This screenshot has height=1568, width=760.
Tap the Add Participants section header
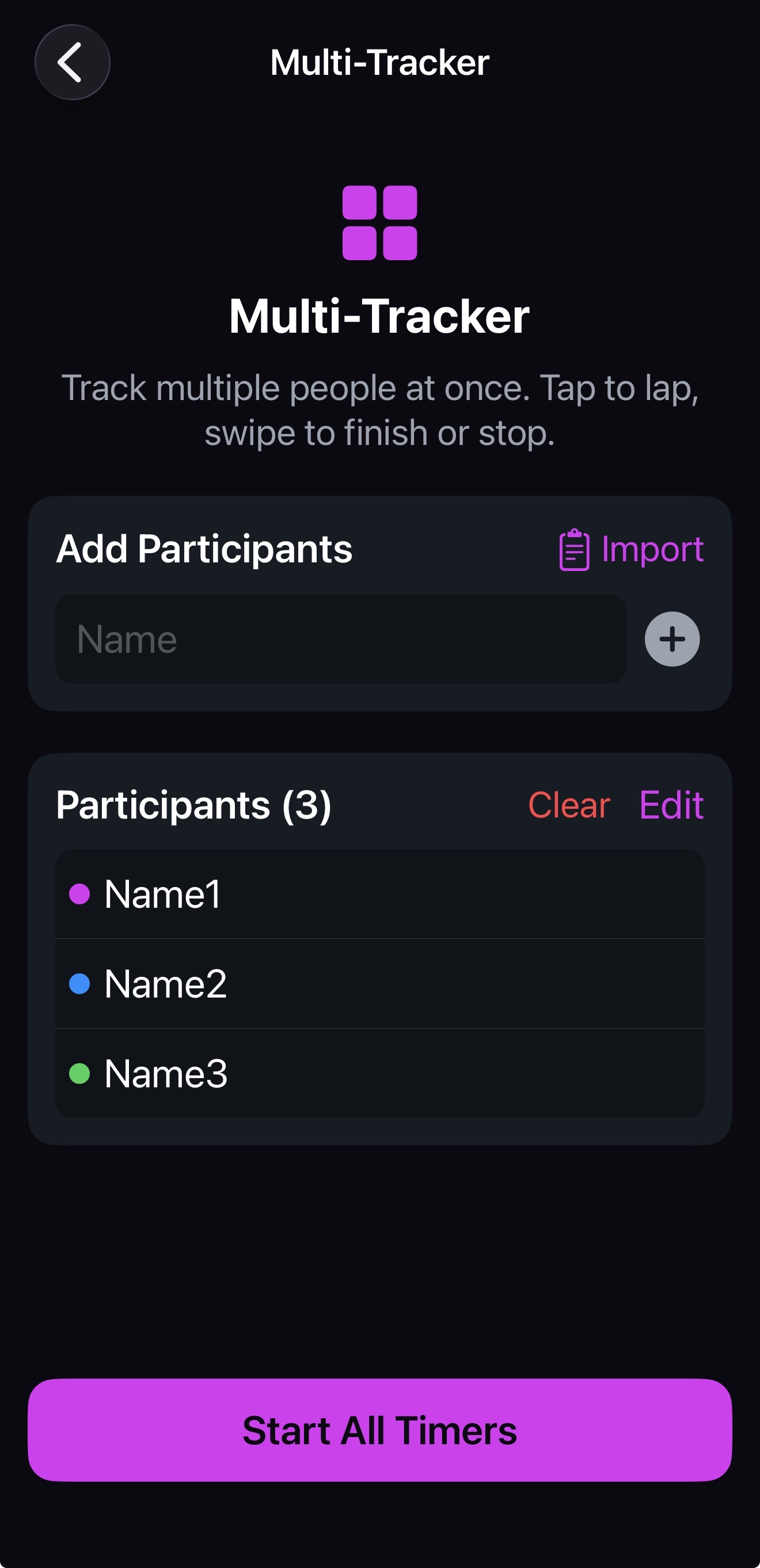click(x=205, y=549)
